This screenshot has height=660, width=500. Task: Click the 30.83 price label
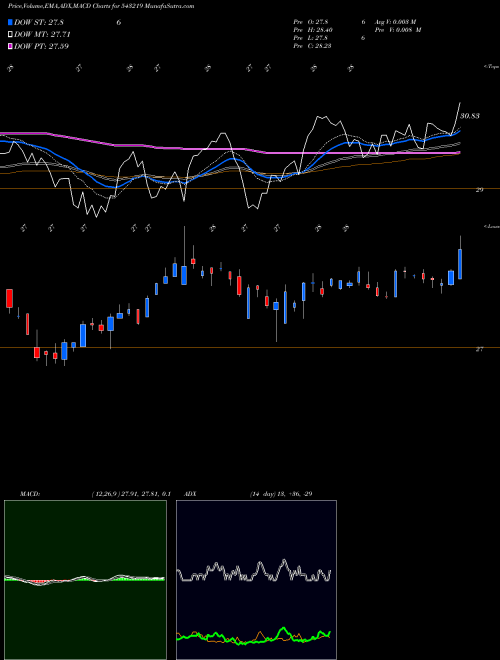pos(470,116)
